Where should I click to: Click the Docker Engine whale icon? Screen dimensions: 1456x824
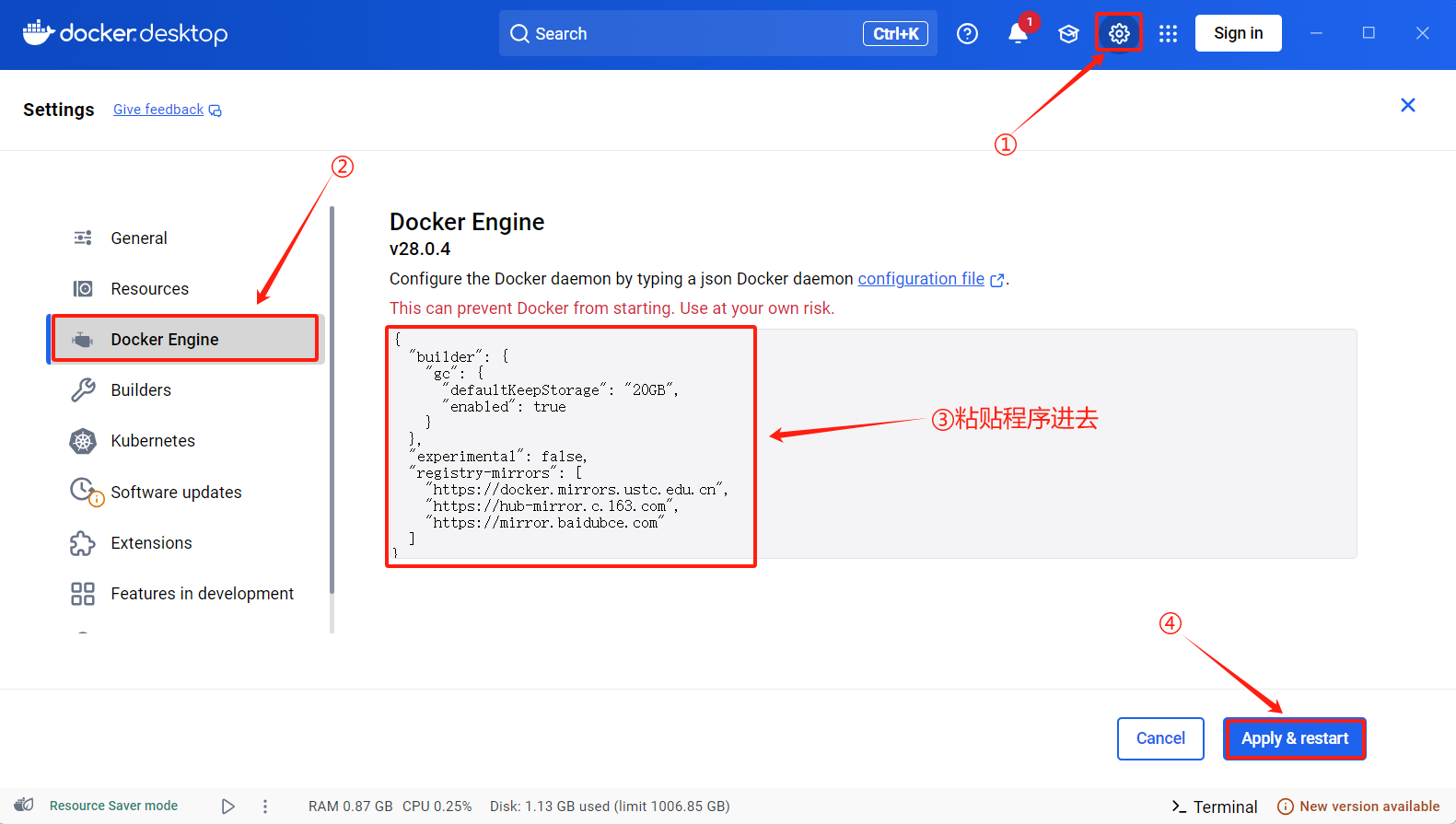(83, 340)
